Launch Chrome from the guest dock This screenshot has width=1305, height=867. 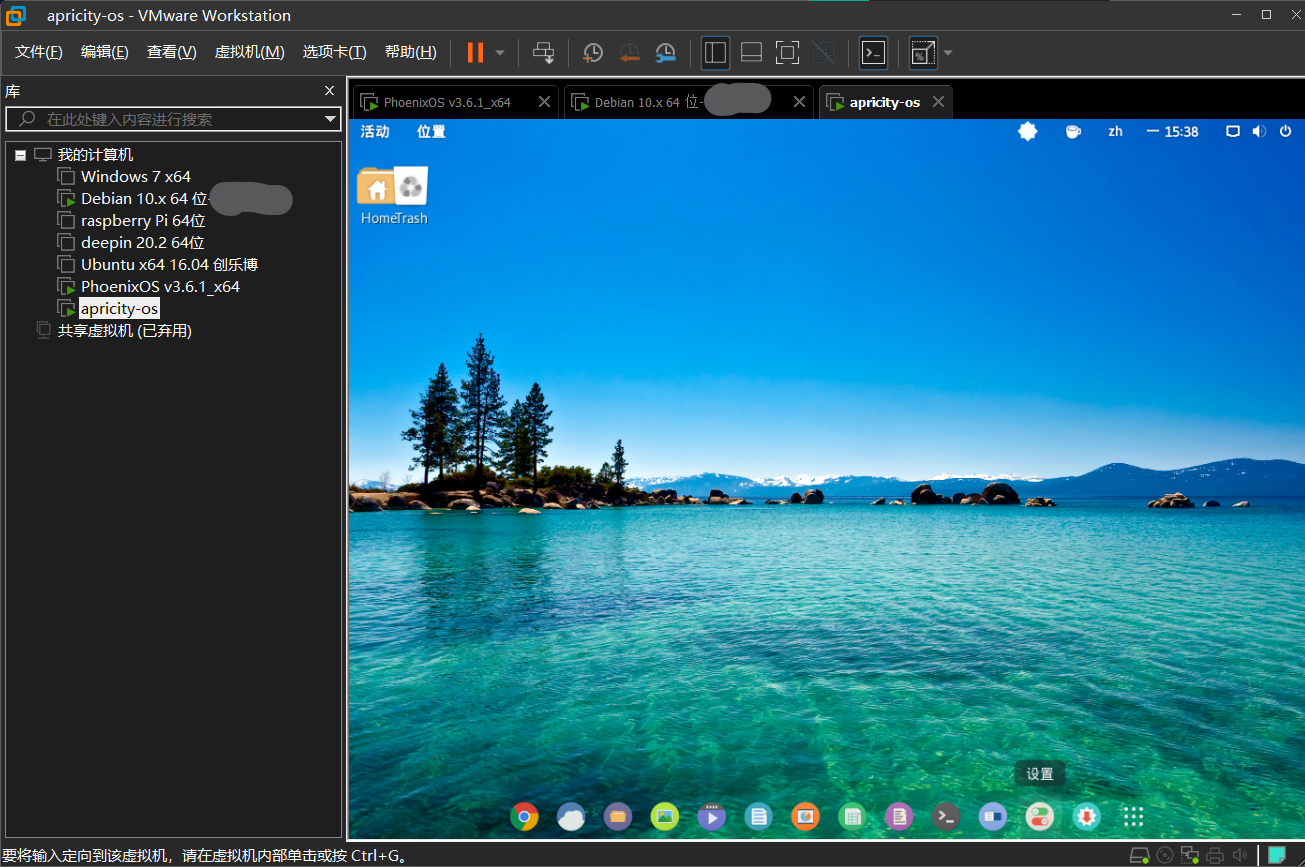[x=523, y=817]
